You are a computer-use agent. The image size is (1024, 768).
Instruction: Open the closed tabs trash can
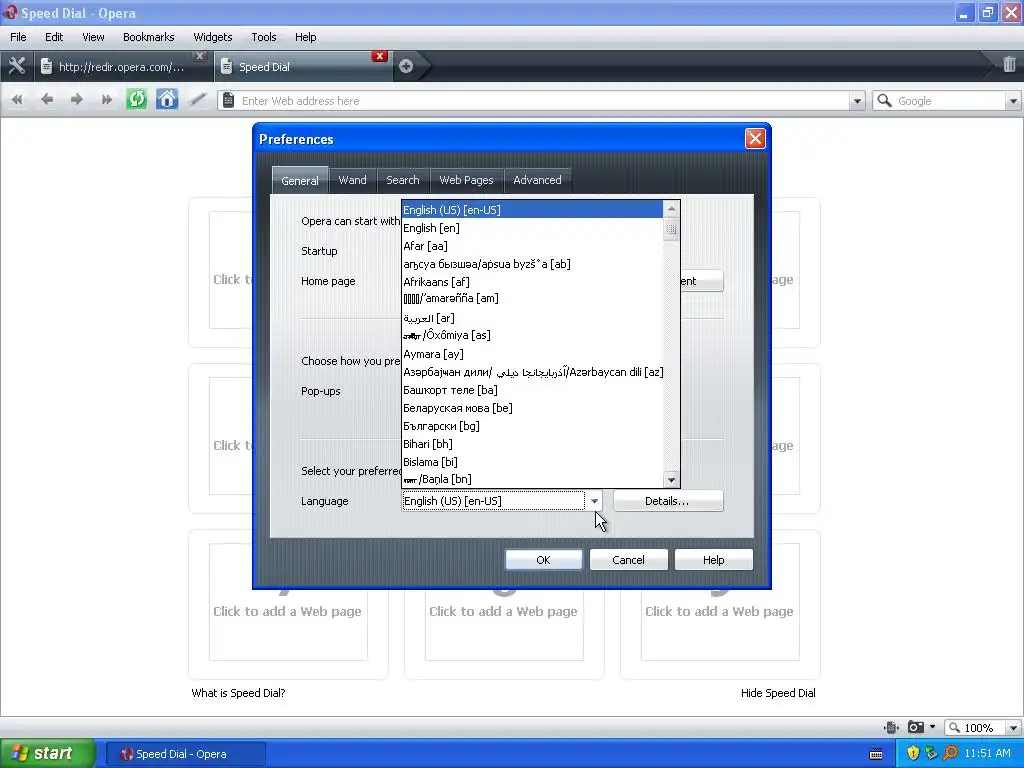(x=1009, y=64)
